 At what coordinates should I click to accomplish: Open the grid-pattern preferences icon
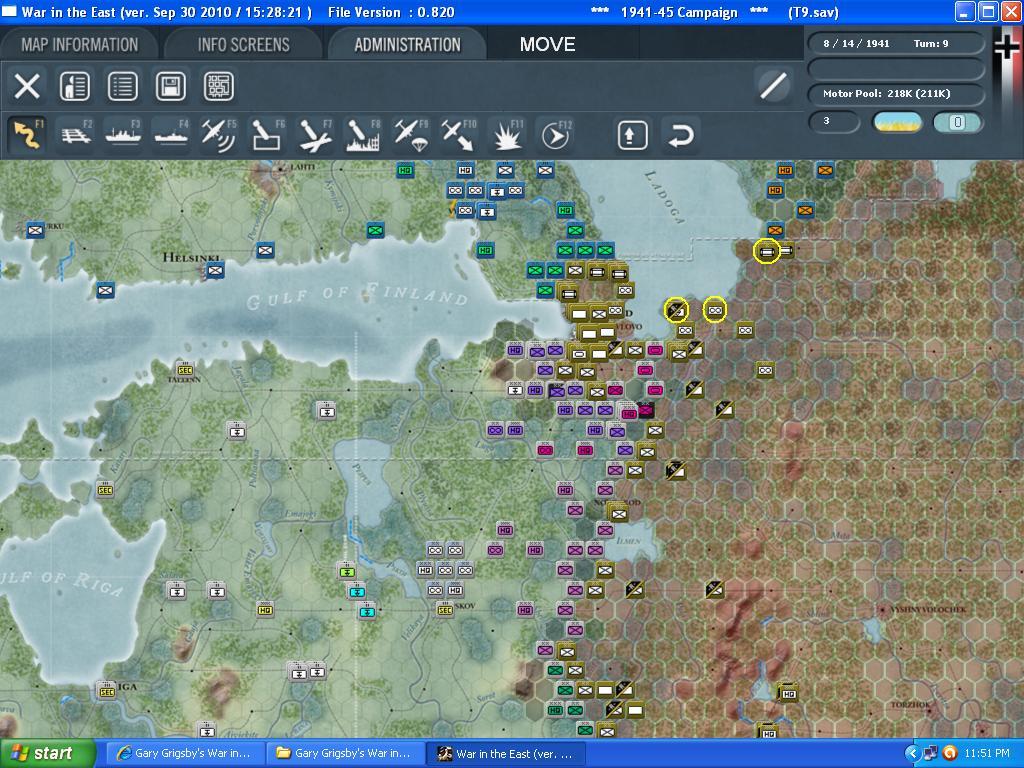click(x=218, y=86)
